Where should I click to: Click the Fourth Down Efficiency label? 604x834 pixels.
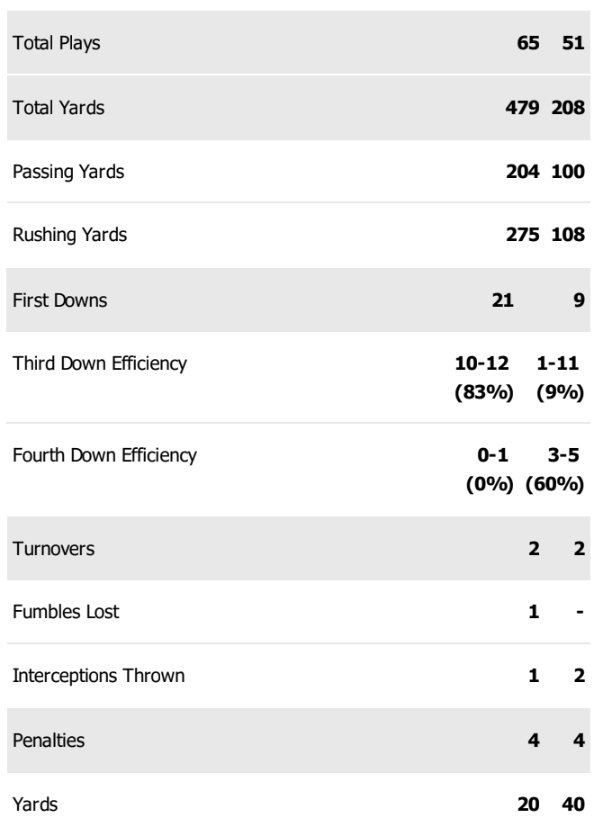click(x=104, y=456)
